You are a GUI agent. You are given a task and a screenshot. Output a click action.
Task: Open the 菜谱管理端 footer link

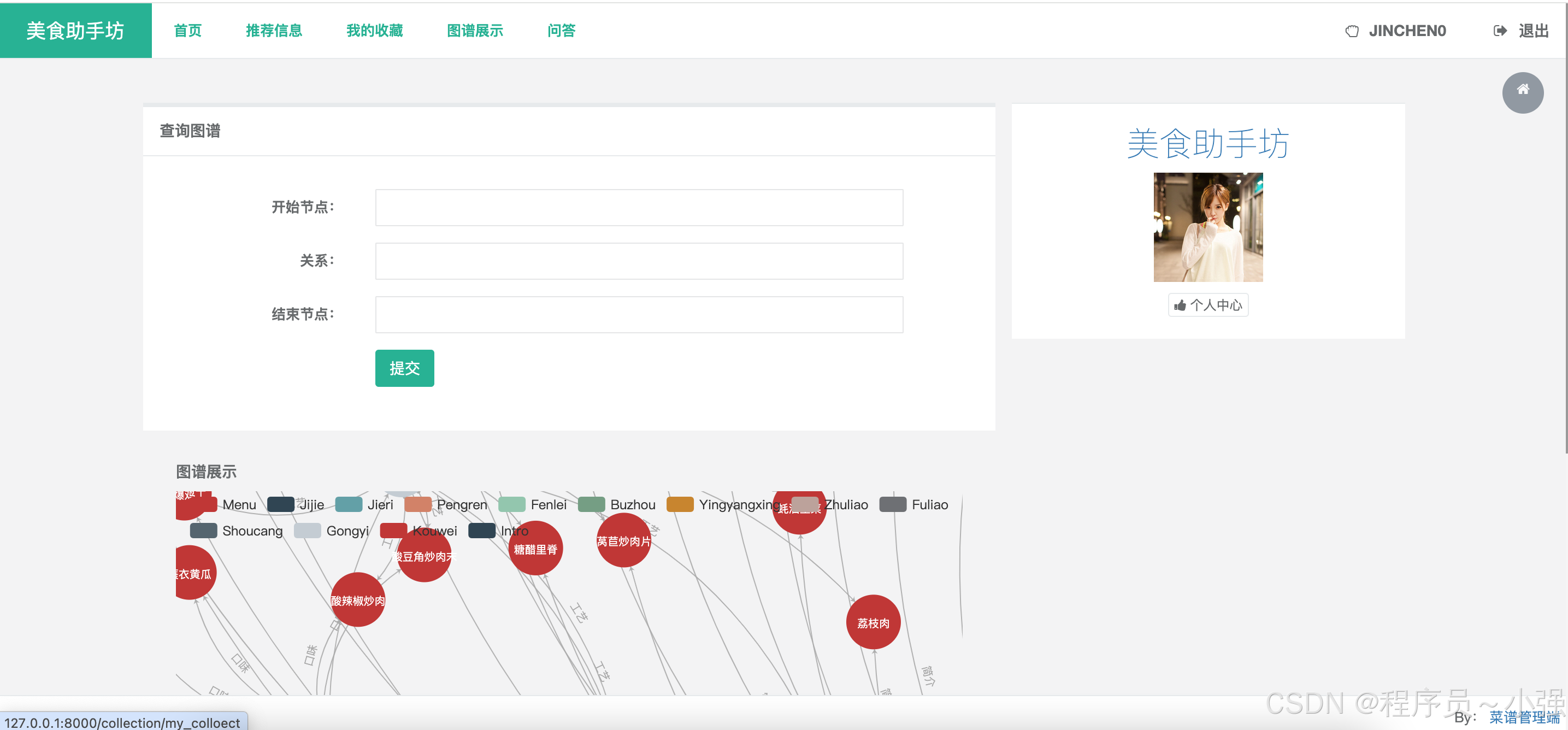pos(1524,716)
